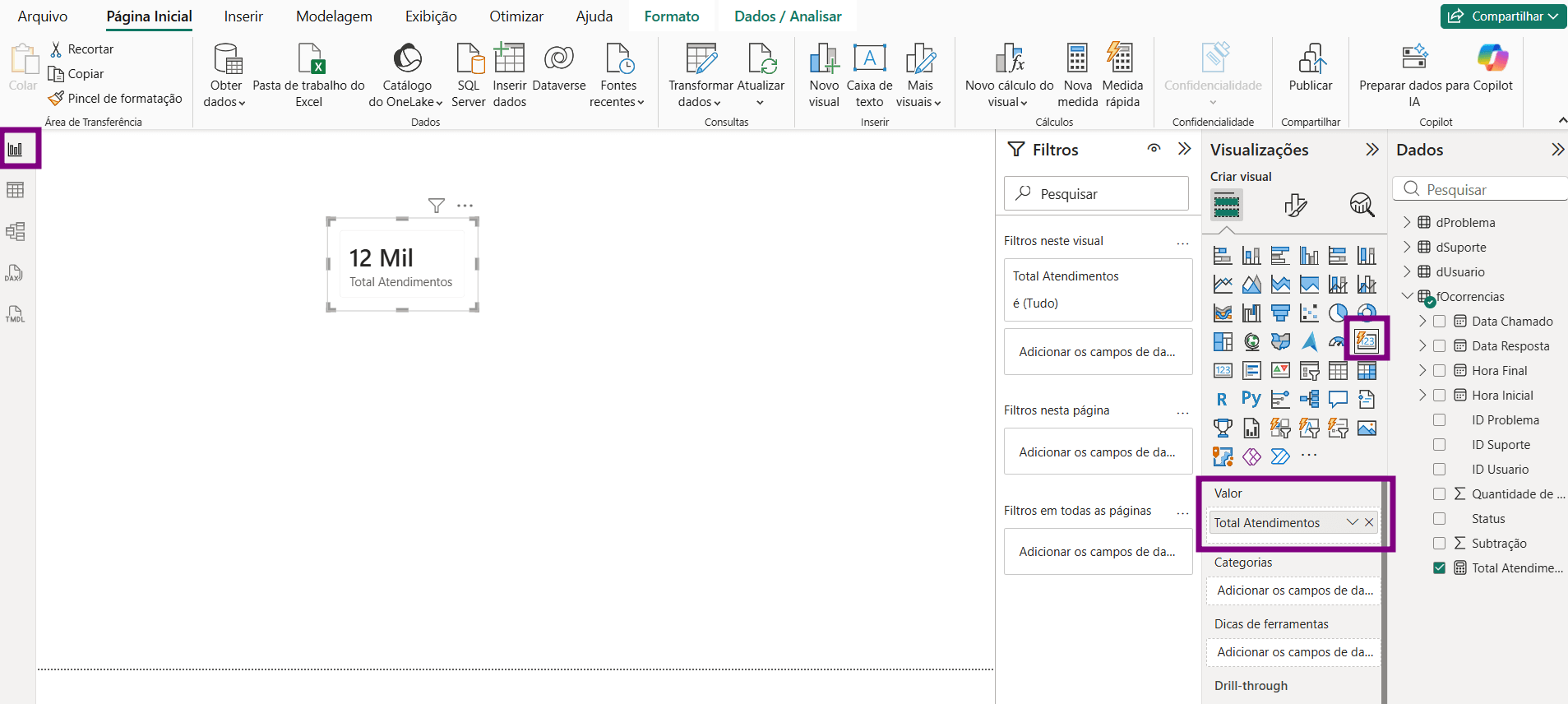Open the Inserir ribbon tab
The width and height of the screenshot is (1568, 704).
click(243, 16)
